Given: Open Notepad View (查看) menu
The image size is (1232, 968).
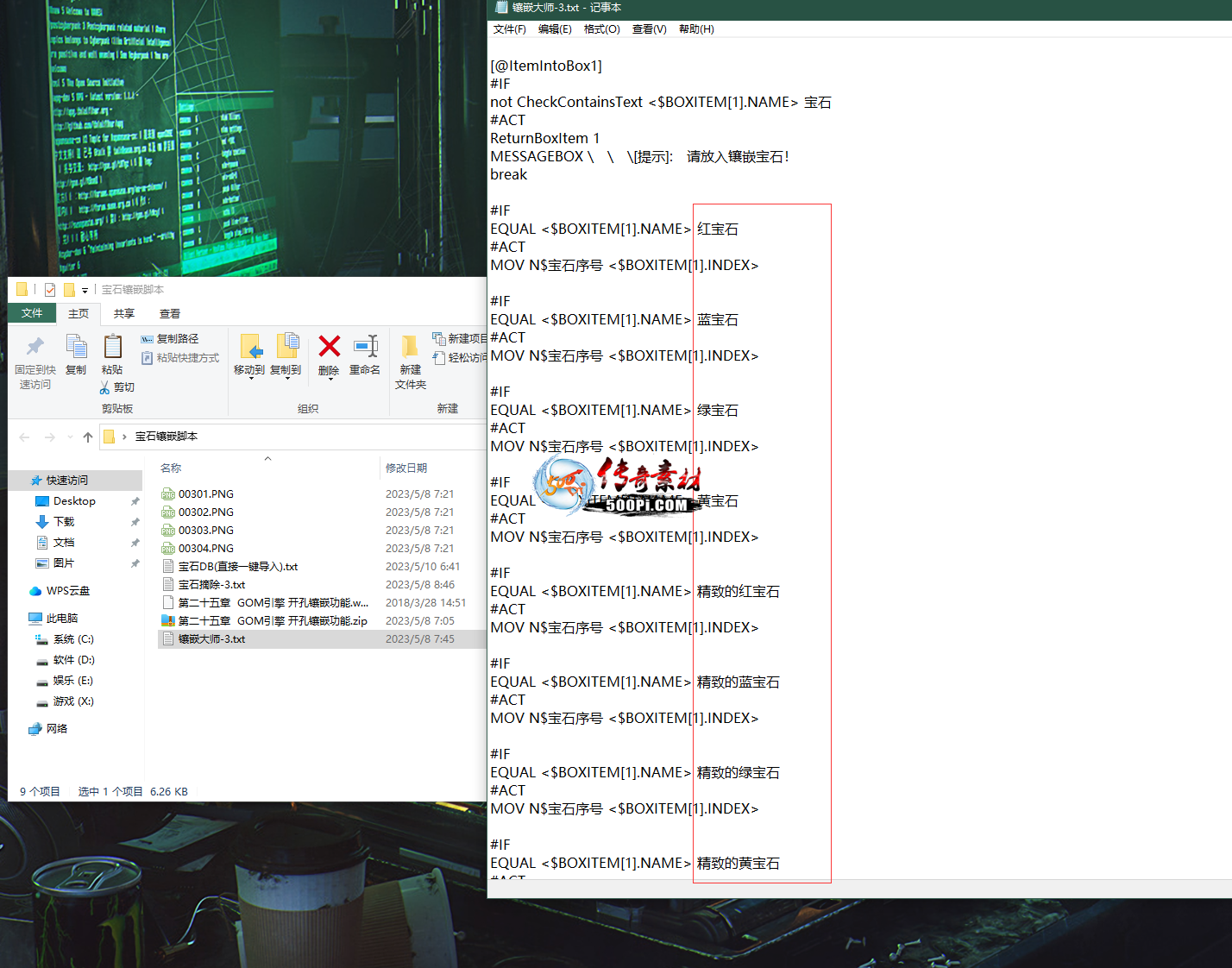Looking at the screenshot, I should 649,29.
